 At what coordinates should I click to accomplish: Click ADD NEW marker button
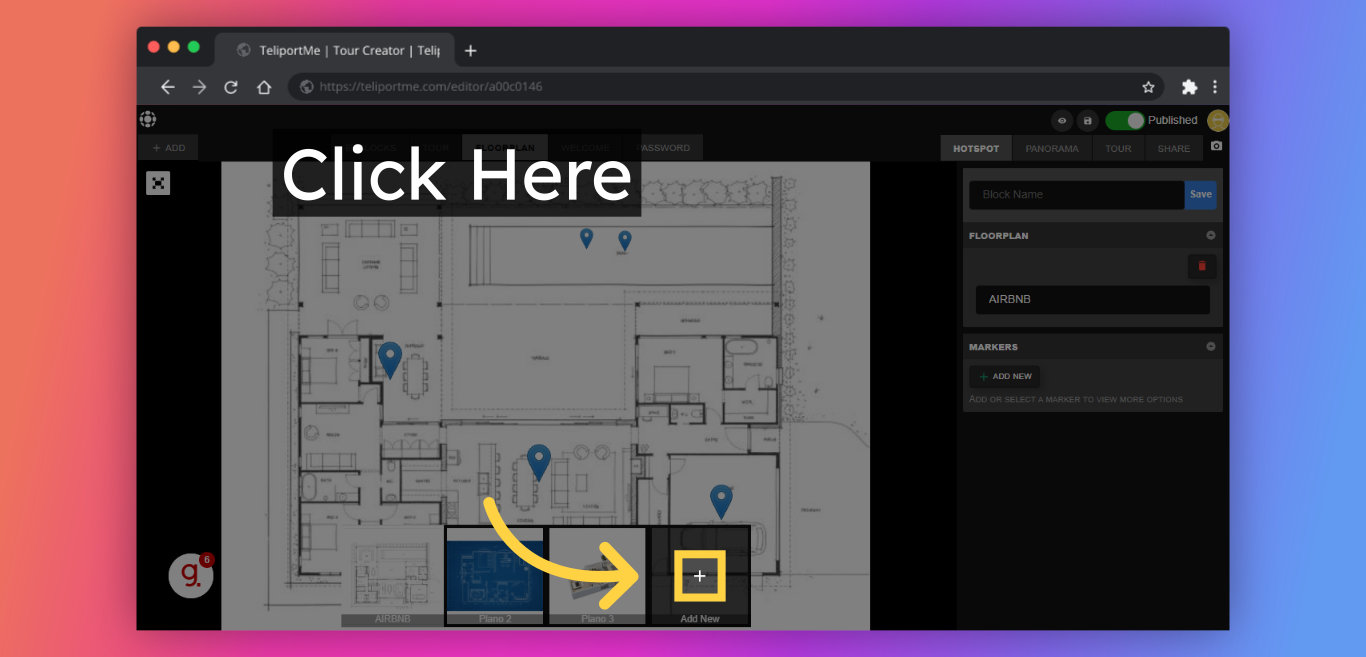(1005, 376)
